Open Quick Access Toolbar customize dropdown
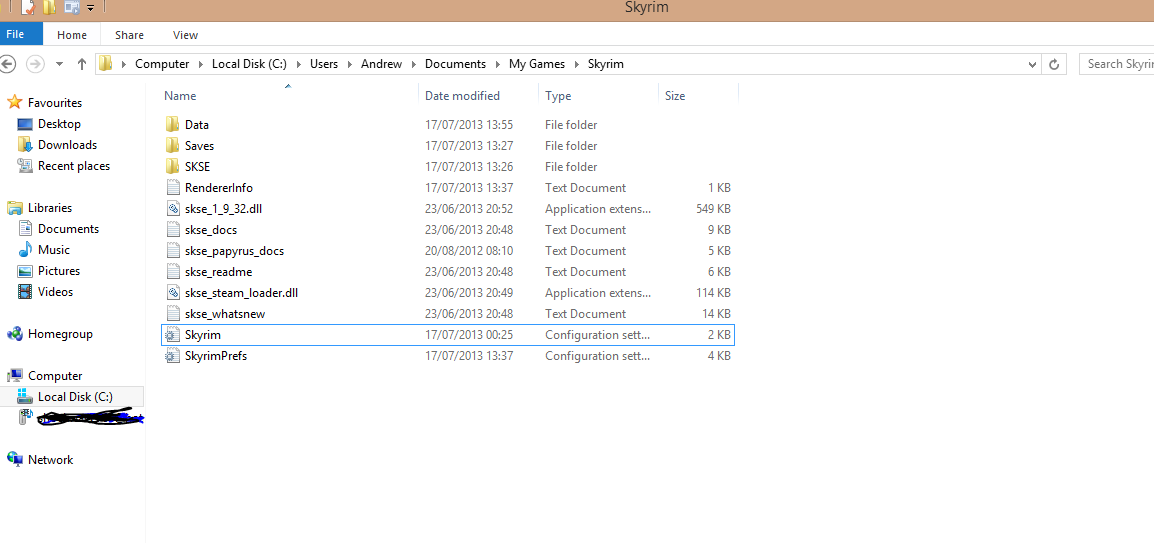The width and height of the screenshot is (1154, 543). coord(91,8)
